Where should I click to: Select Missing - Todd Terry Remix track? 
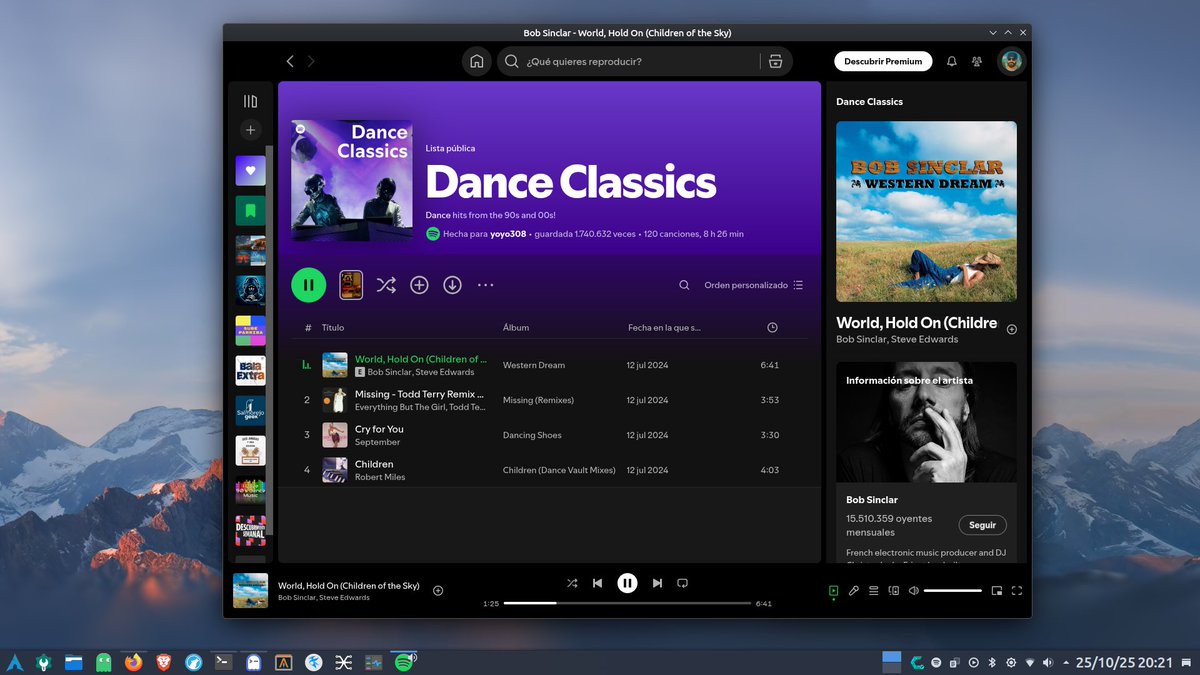tap(419, 394)
